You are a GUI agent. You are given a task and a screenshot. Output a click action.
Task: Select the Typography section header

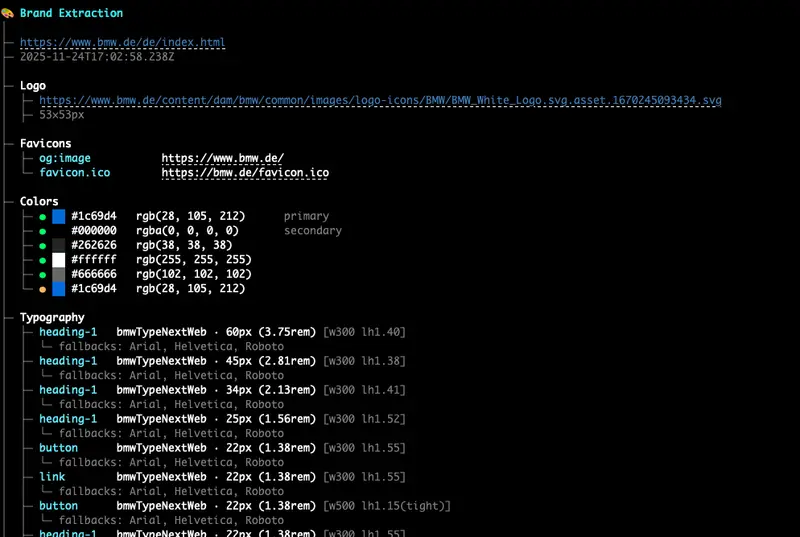coord(52,317)
